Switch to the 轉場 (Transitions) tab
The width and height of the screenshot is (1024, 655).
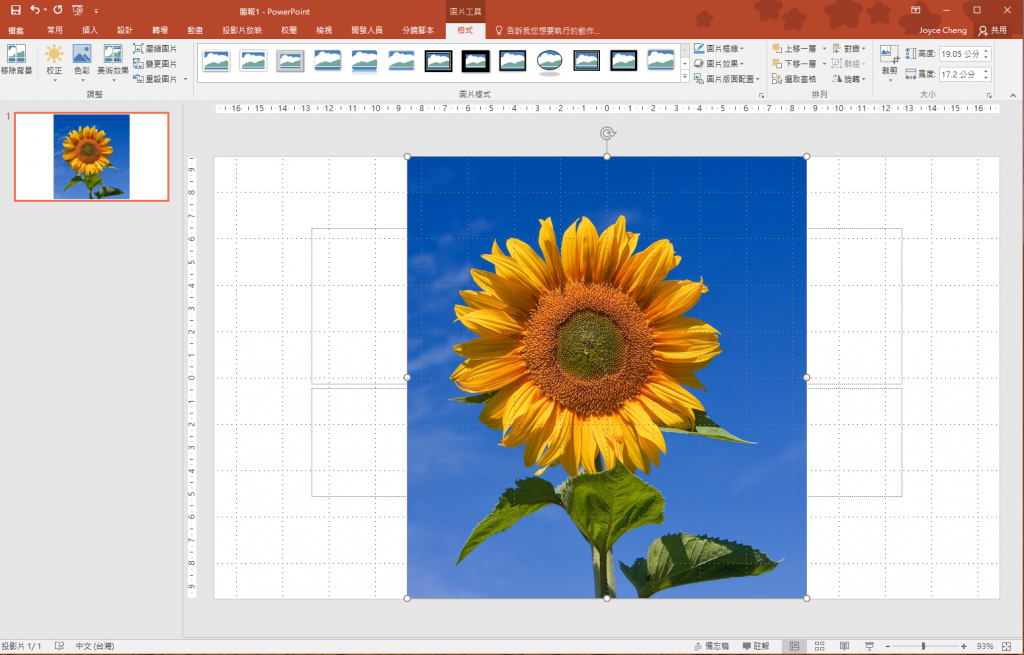point(160,30)
